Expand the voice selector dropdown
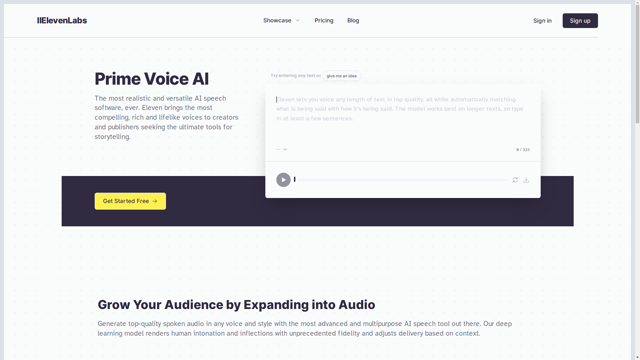Screen dimensions: 640x360 point(282,149)
